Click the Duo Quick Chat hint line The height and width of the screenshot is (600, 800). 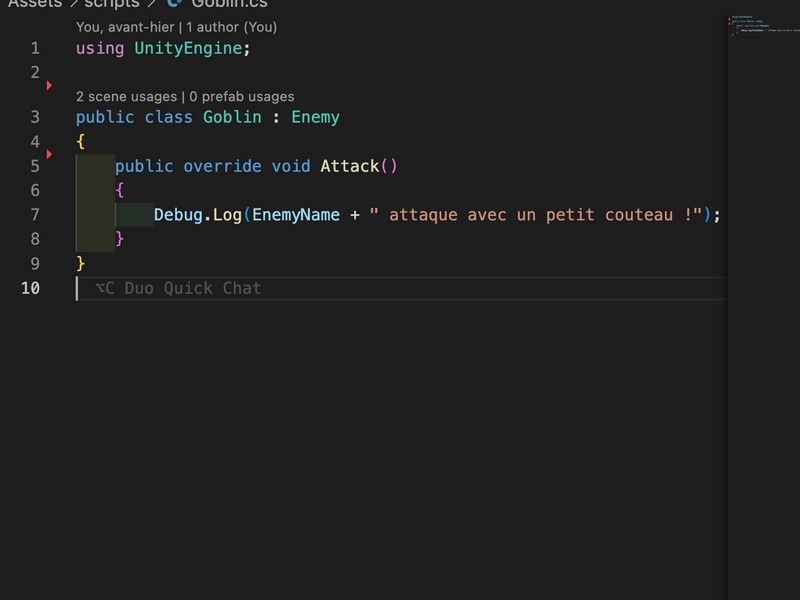[x=178, y=288]
